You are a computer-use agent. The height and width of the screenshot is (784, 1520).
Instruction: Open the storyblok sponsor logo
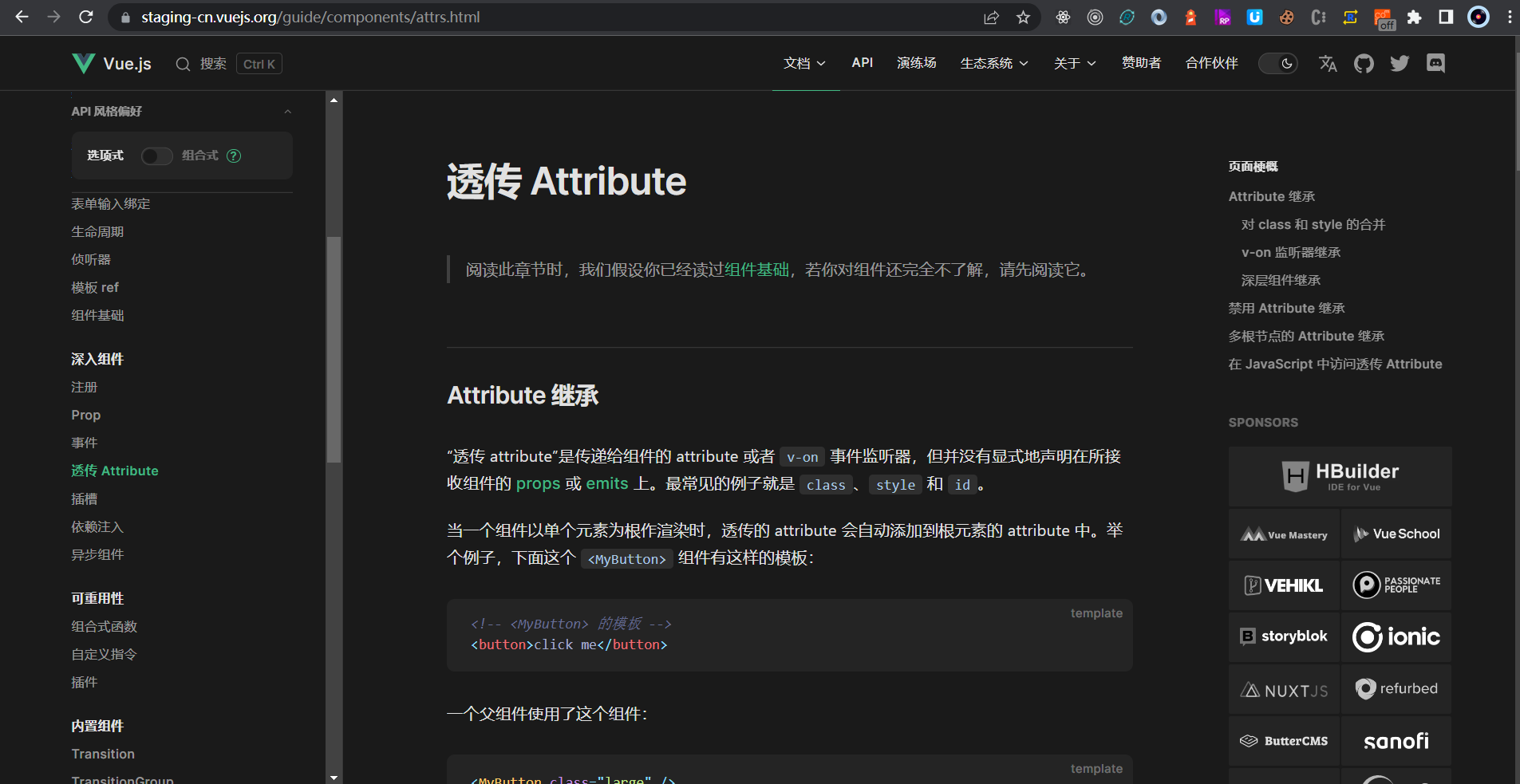tap(1284, 636)
